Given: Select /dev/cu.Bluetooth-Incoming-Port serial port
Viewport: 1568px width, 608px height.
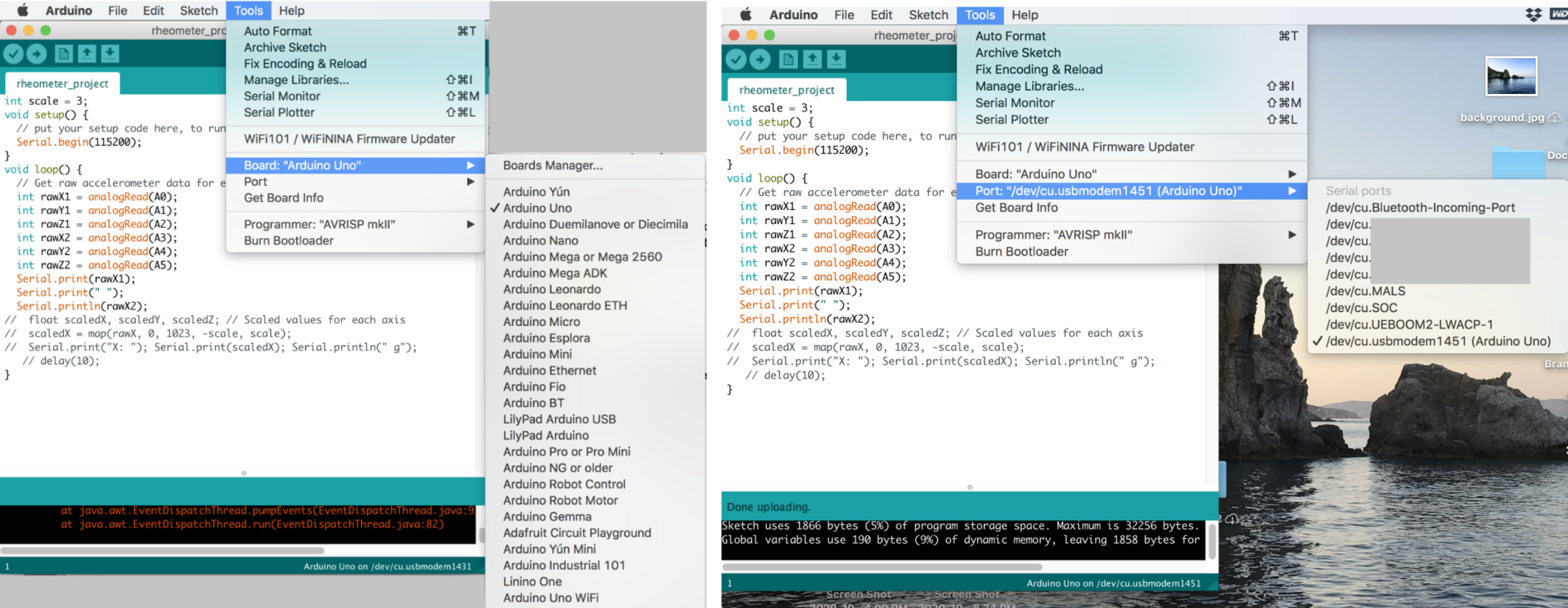Looking at the screenshot, I should (x=1438, y=208).
